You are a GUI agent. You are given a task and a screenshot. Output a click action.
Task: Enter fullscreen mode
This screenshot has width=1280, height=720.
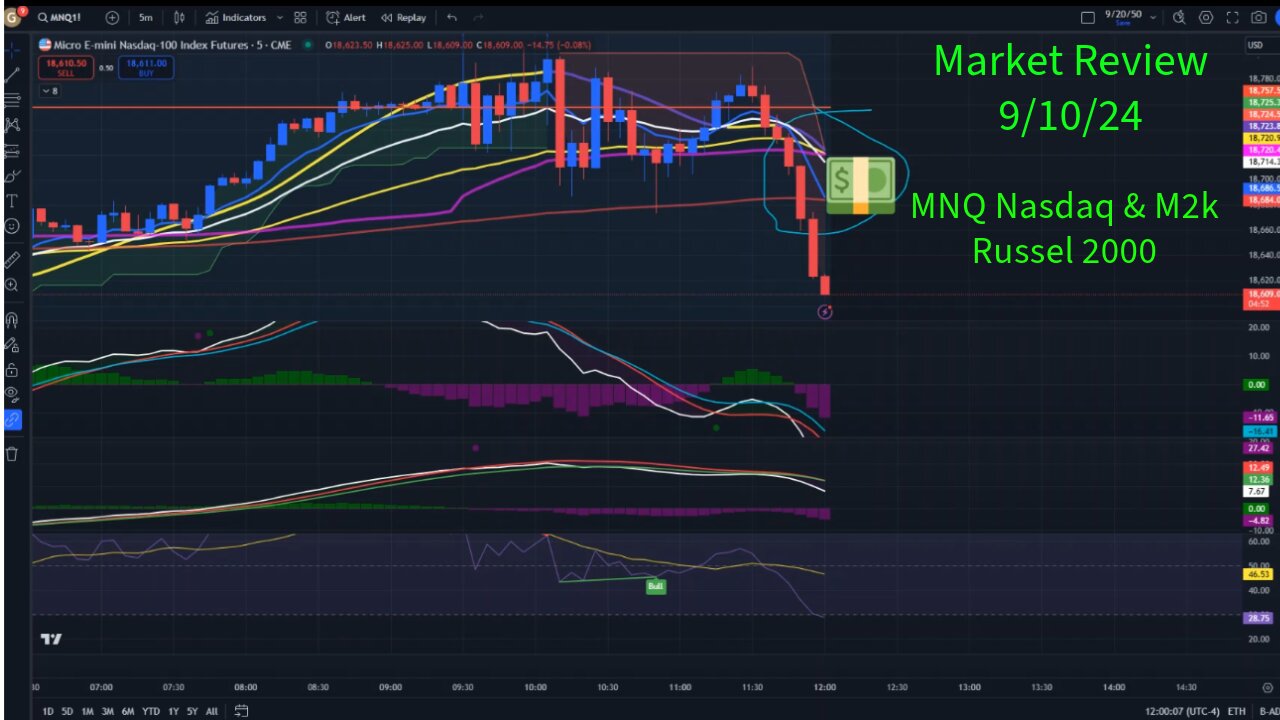(x=1232, y=17)
